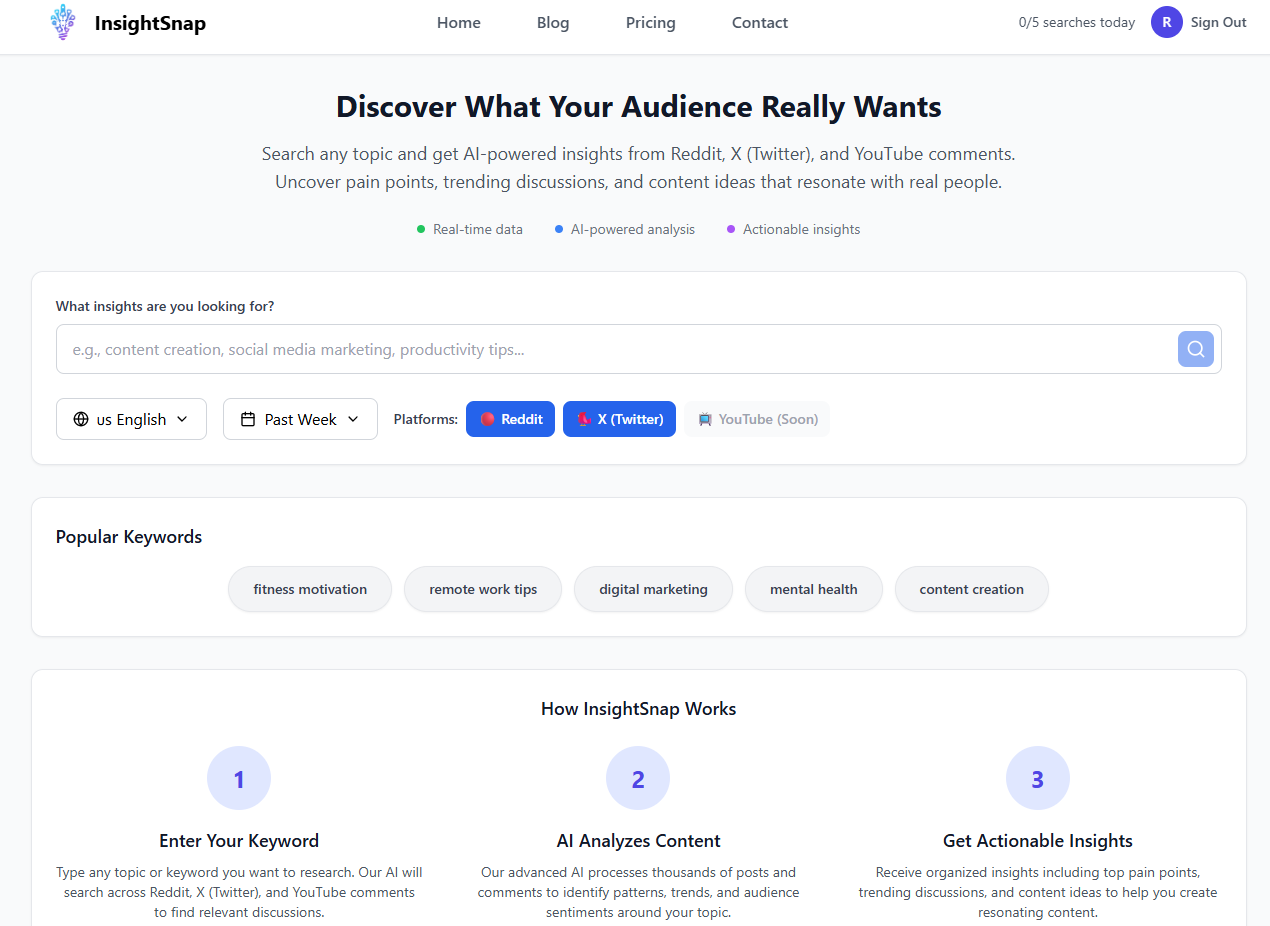
Task: Click the bird icon in X (Twitter) button
Action: 585,419
